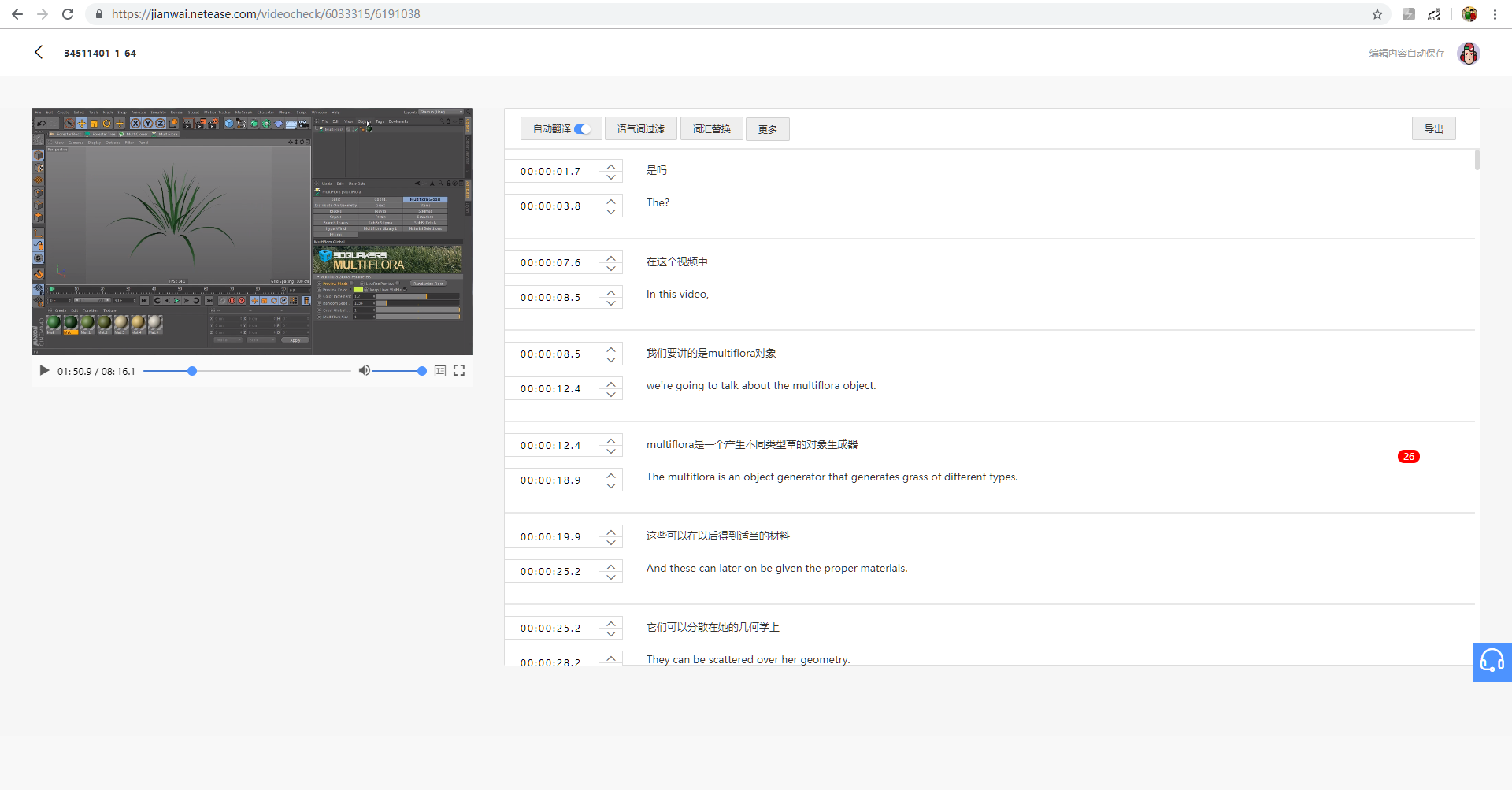Click the browser back button
1512x790 pixels.
[x=17, y=14]
